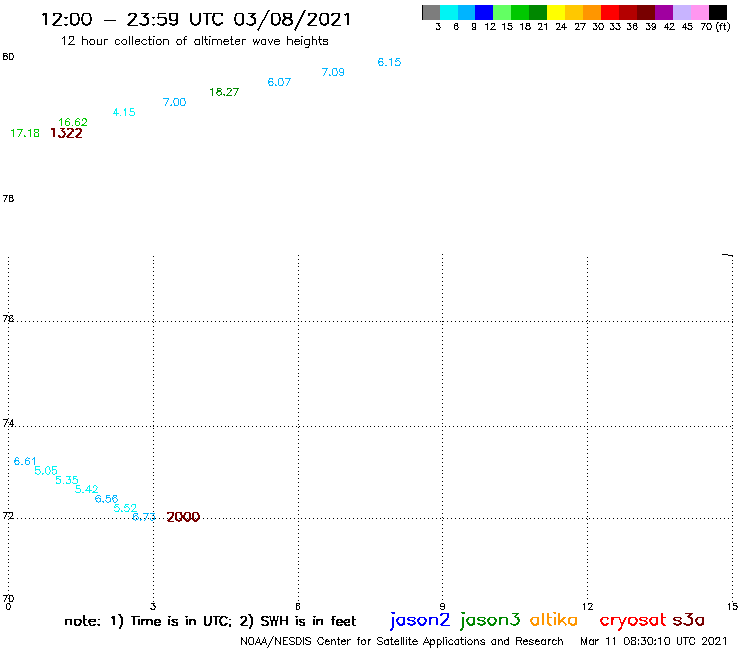Click the bright red color scale swatch
The height and width of the screenshot is (650, 740).
click(x=610, y=12)
